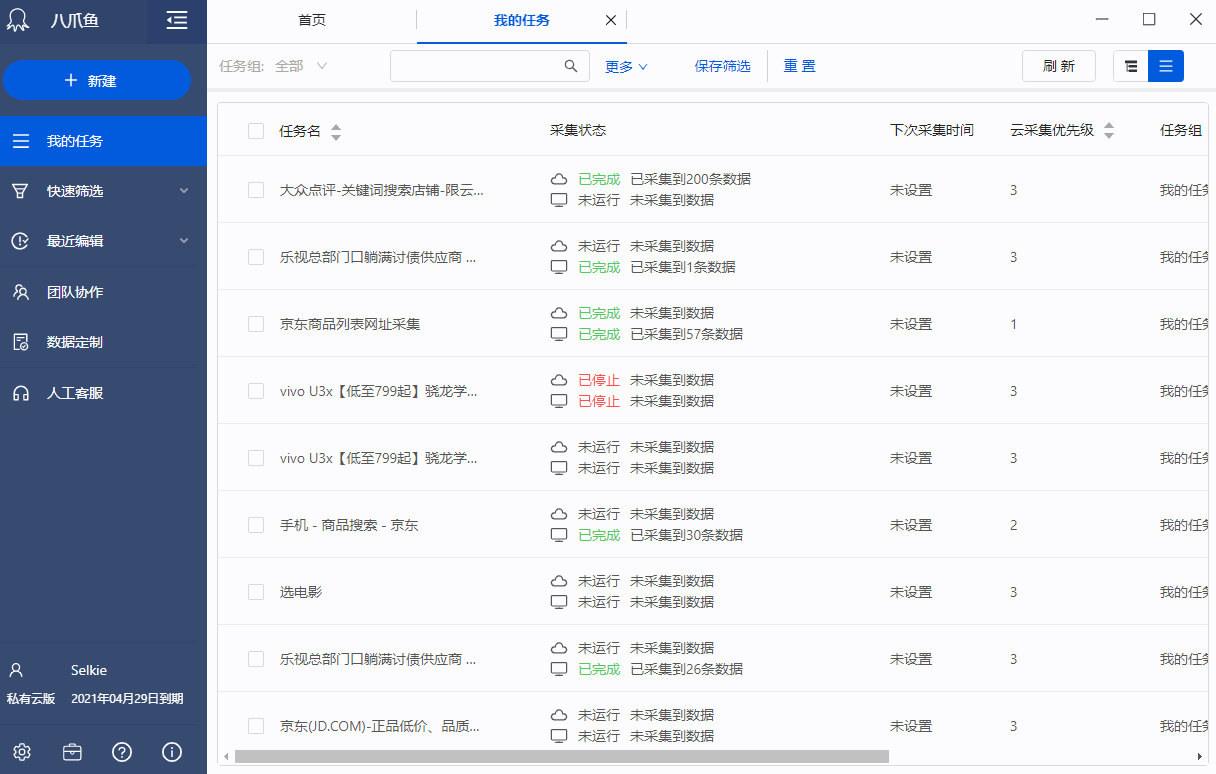Open the about info icon

[x=172, y=752]
